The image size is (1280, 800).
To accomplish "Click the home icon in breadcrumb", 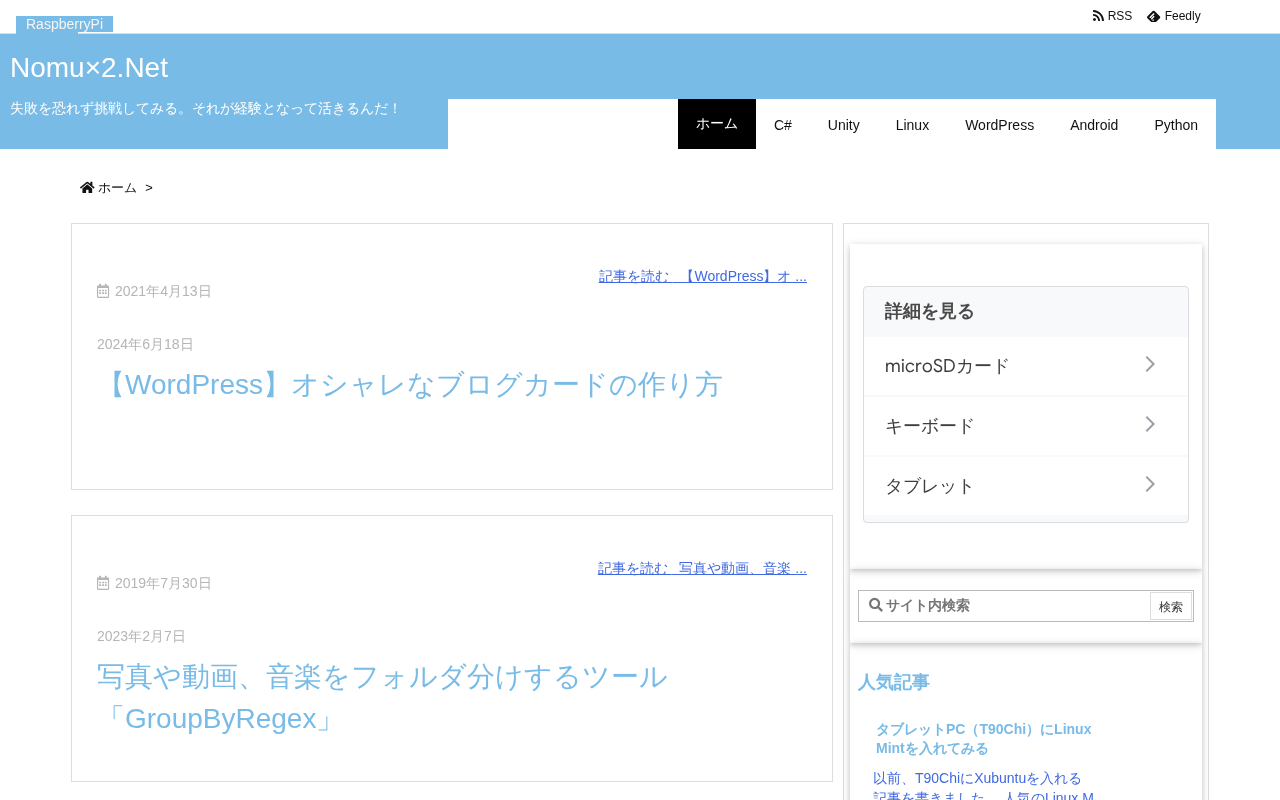I will (87, 187).
